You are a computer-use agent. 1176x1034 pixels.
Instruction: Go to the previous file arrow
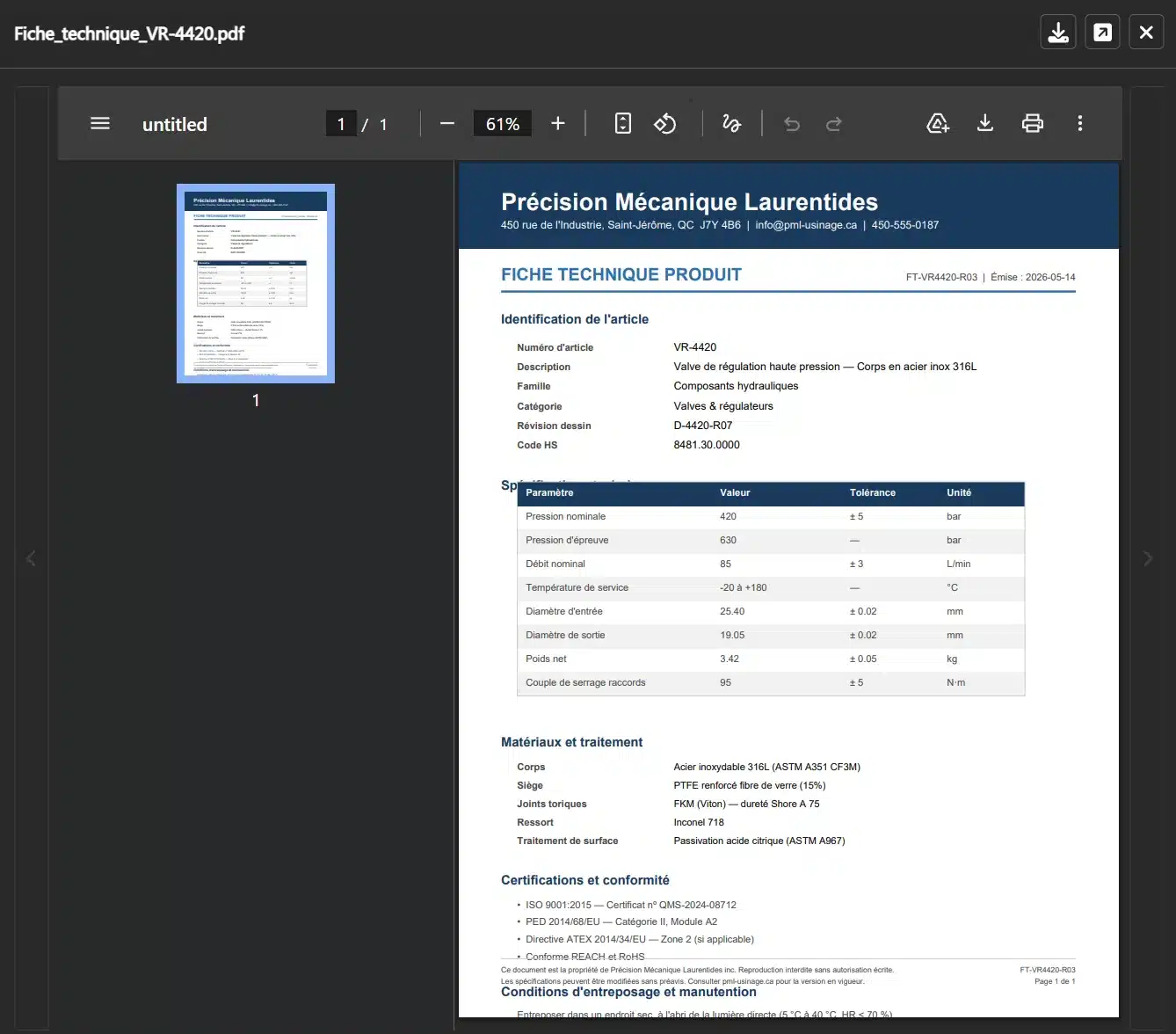pos(32,558)
